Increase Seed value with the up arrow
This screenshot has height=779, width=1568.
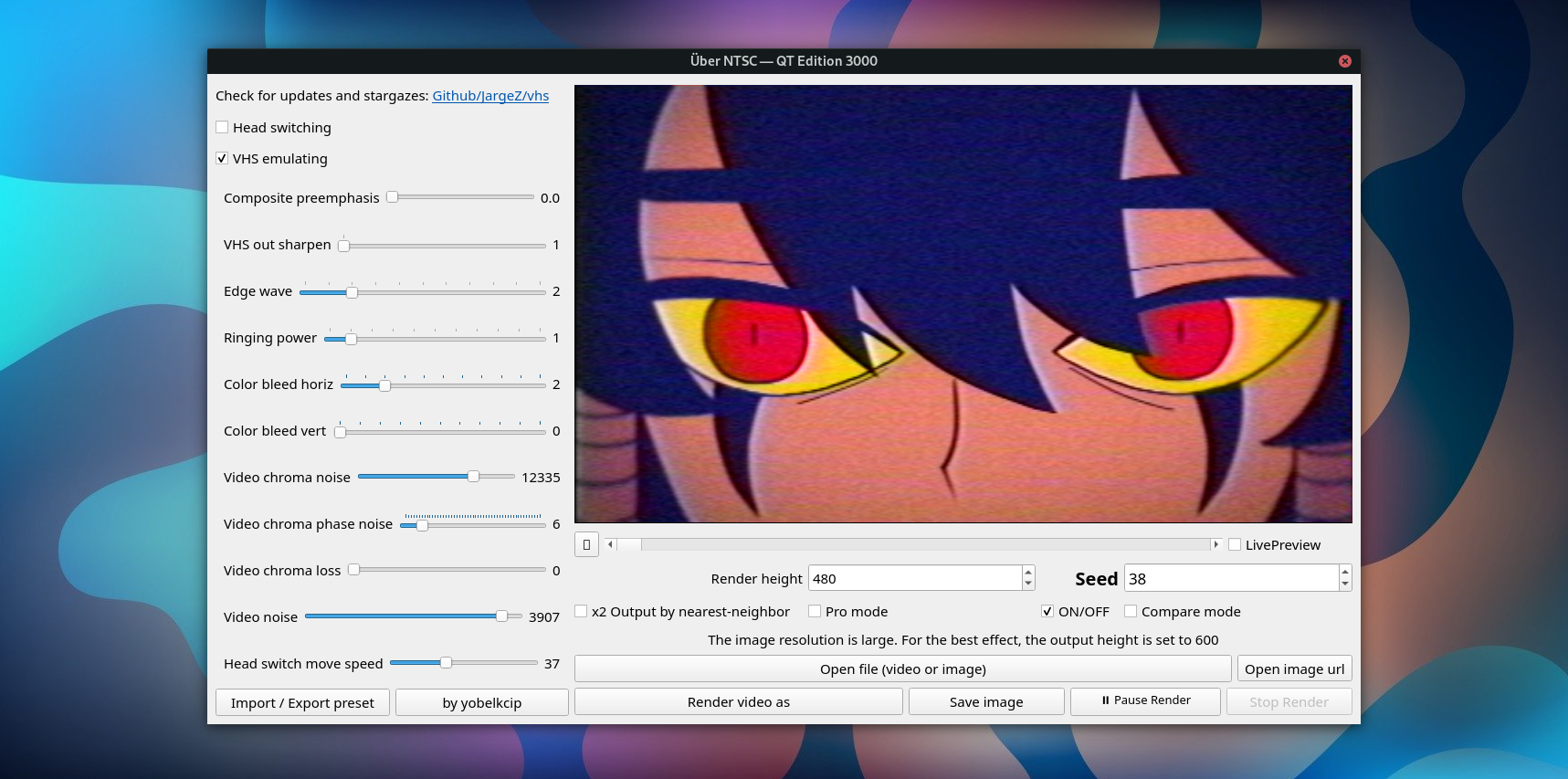(1344, 573)
